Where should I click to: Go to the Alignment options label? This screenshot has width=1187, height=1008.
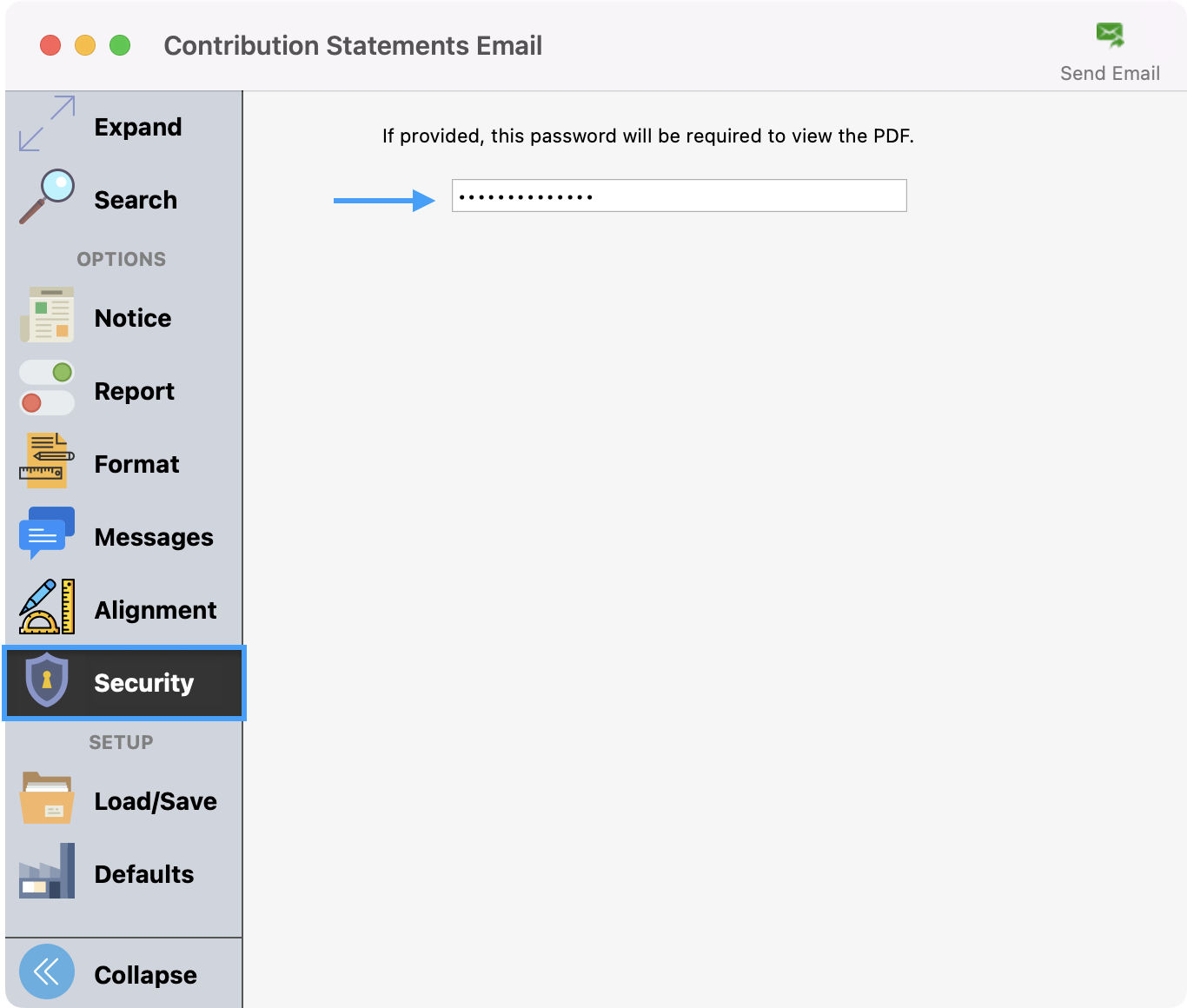point(156,610)
